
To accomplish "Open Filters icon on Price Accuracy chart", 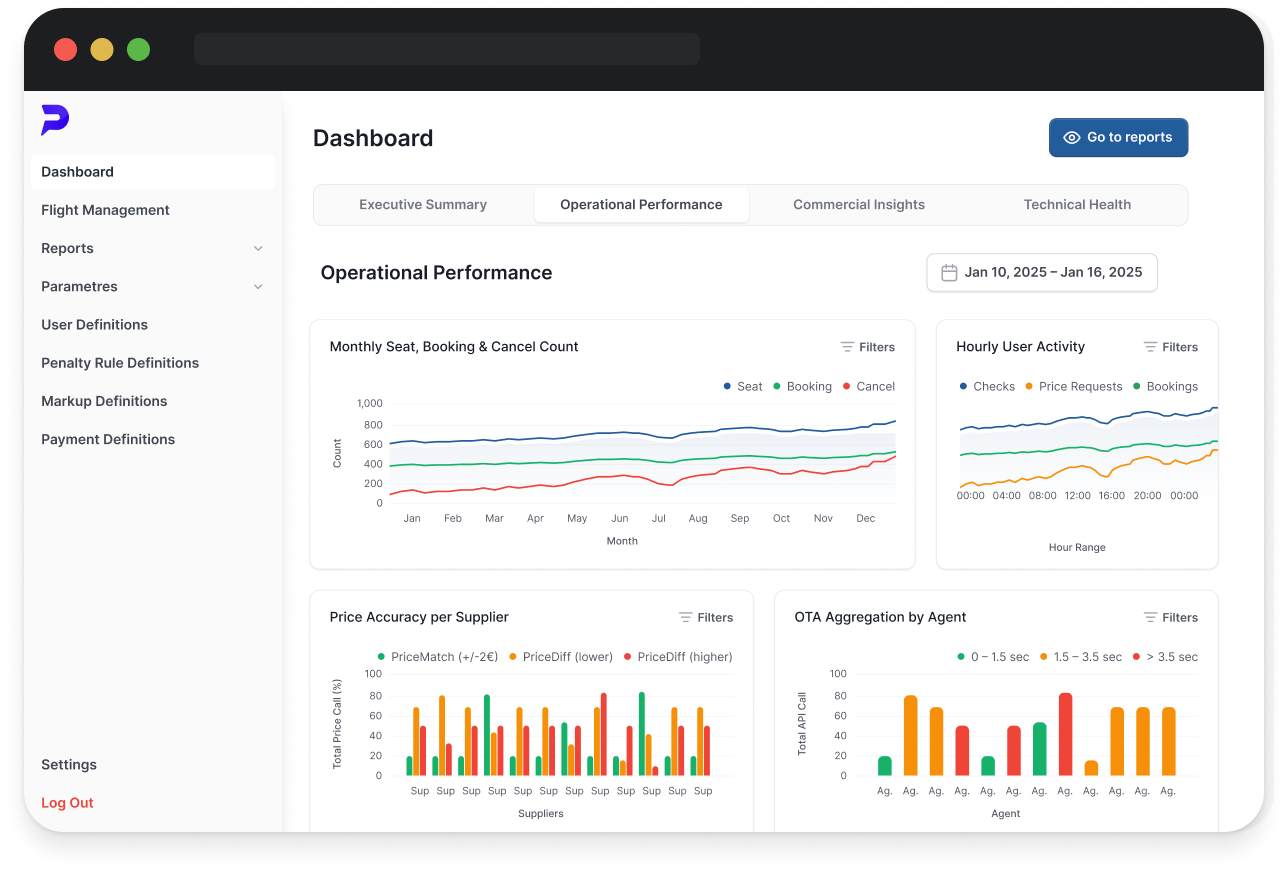I will 686,618.
